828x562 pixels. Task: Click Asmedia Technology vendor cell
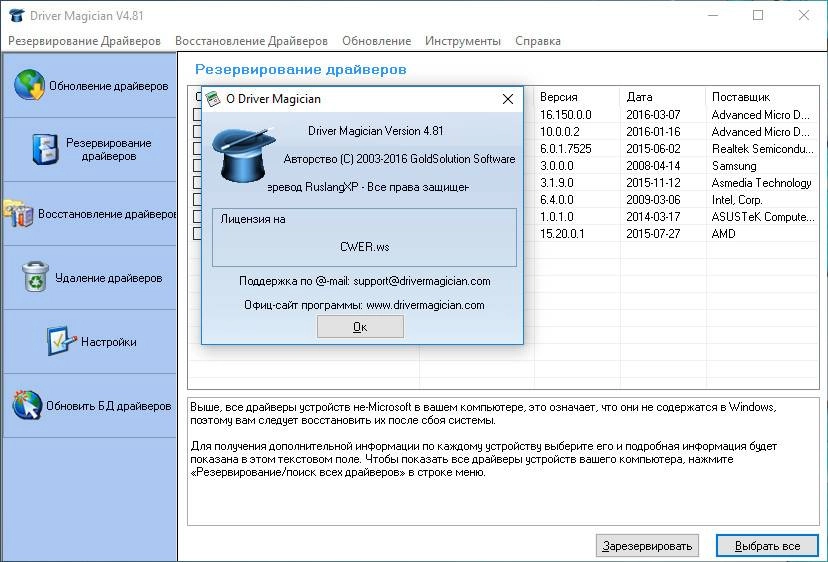(761, 183)
